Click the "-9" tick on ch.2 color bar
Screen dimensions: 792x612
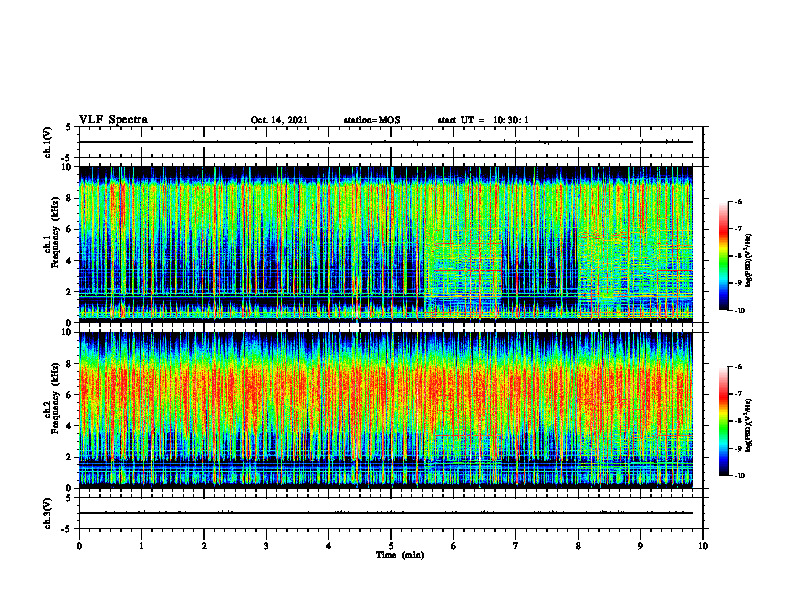pyautogui.click(x=738, y=448)
